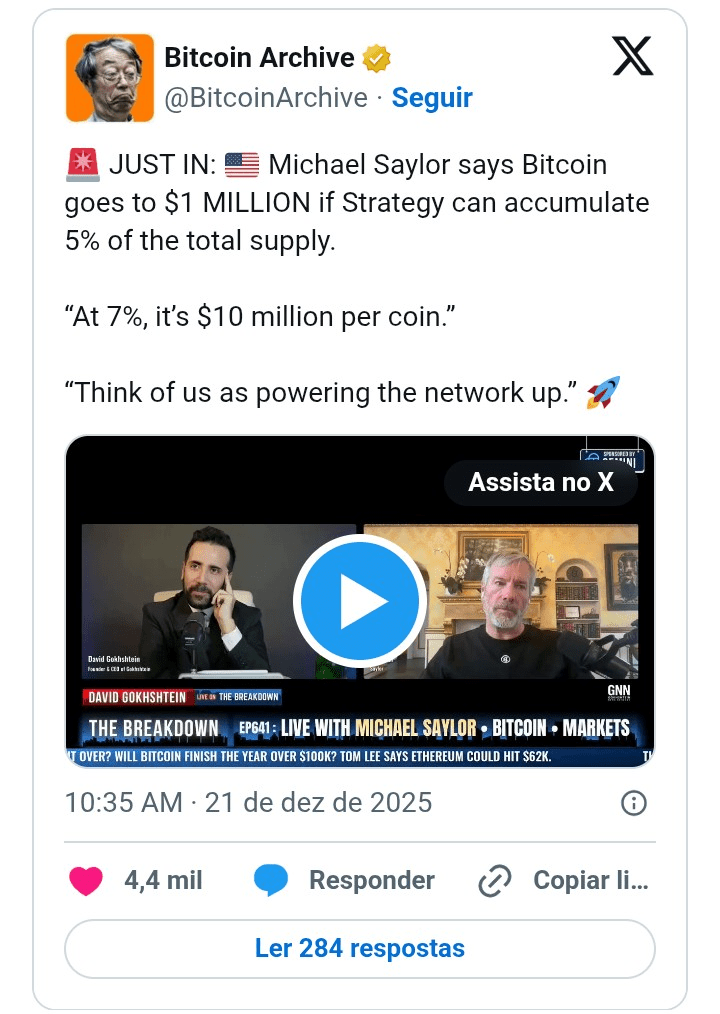Image resolution: width=720 pixels, height=1014 pixels.
Task: Play the embedded video
Action: click(x=359, y=600)
